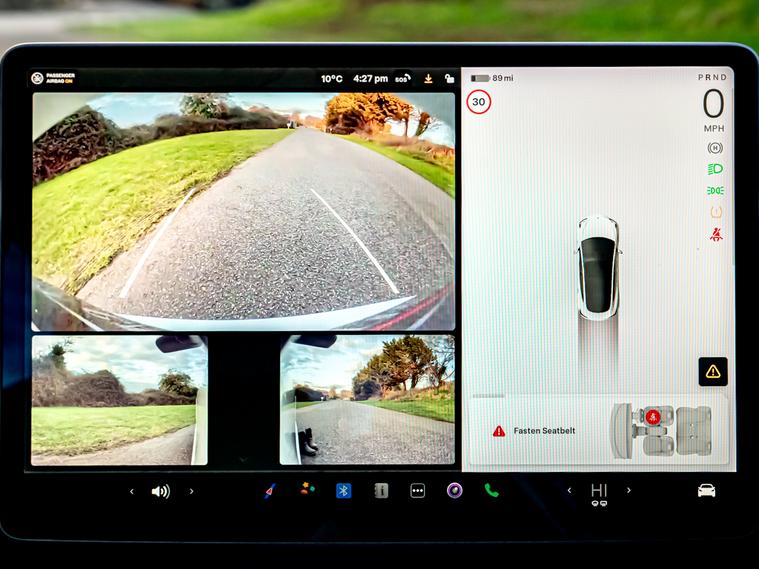Toggle the parking lights indicator
759x569 pixels.
(x=715, y=190)
